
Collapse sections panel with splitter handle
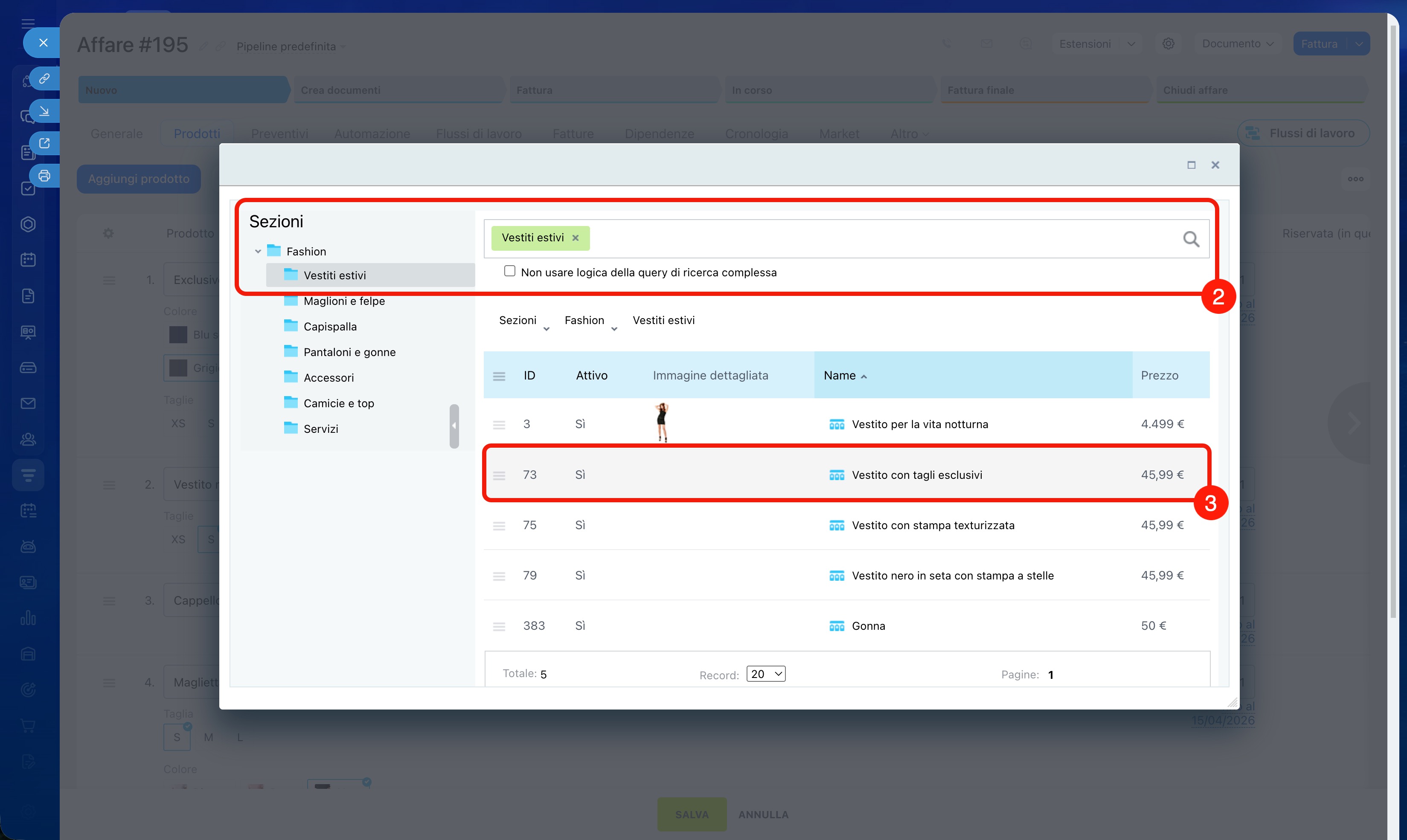click(x=453, y=426)
